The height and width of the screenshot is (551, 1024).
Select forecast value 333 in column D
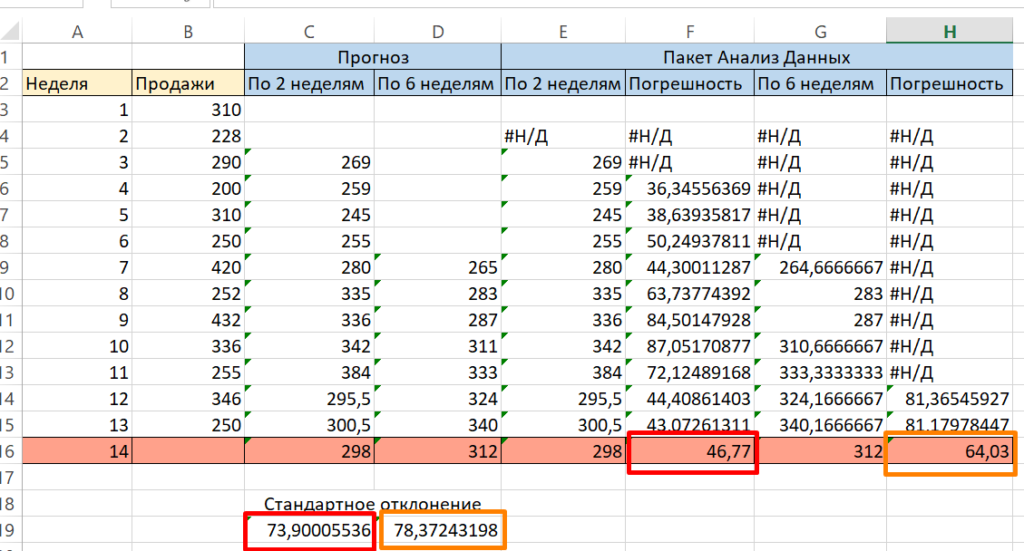(x=438, y=372)
